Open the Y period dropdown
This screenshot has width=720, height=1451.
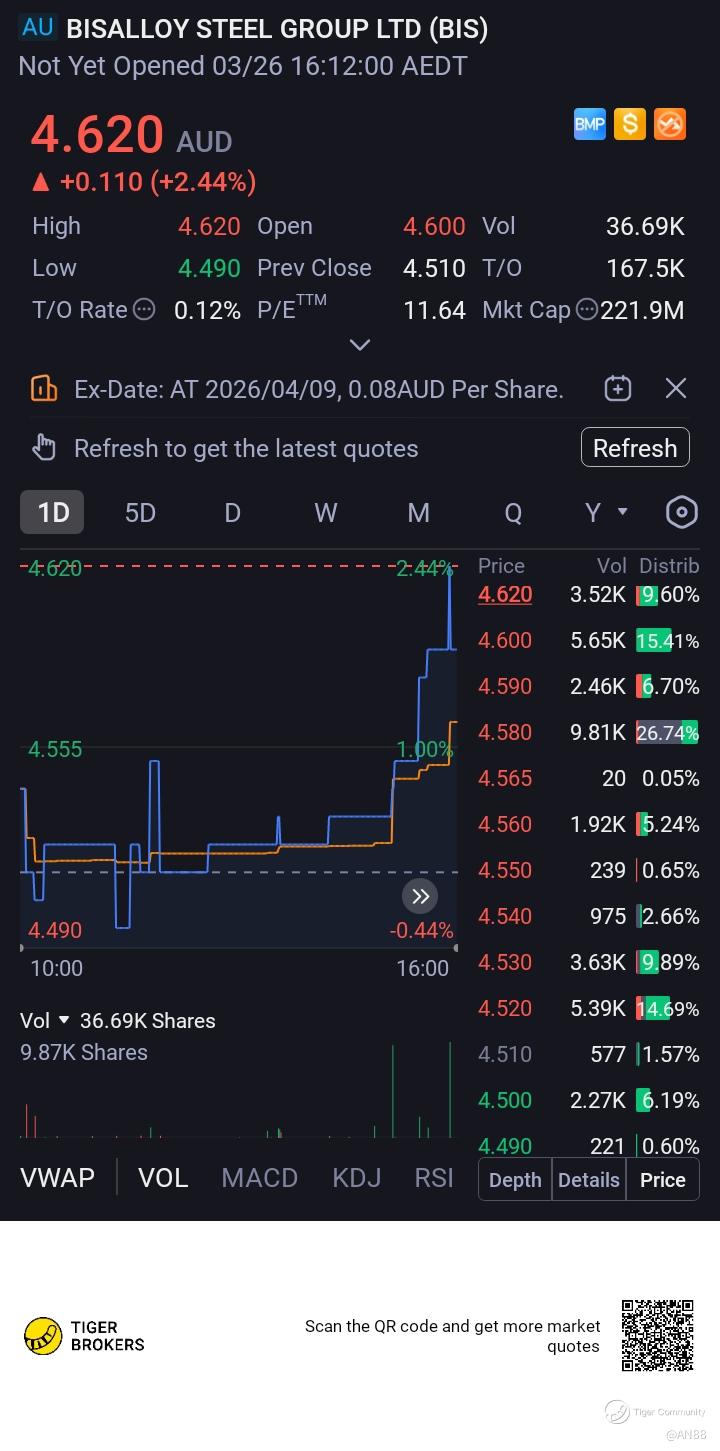pos(605,513)
